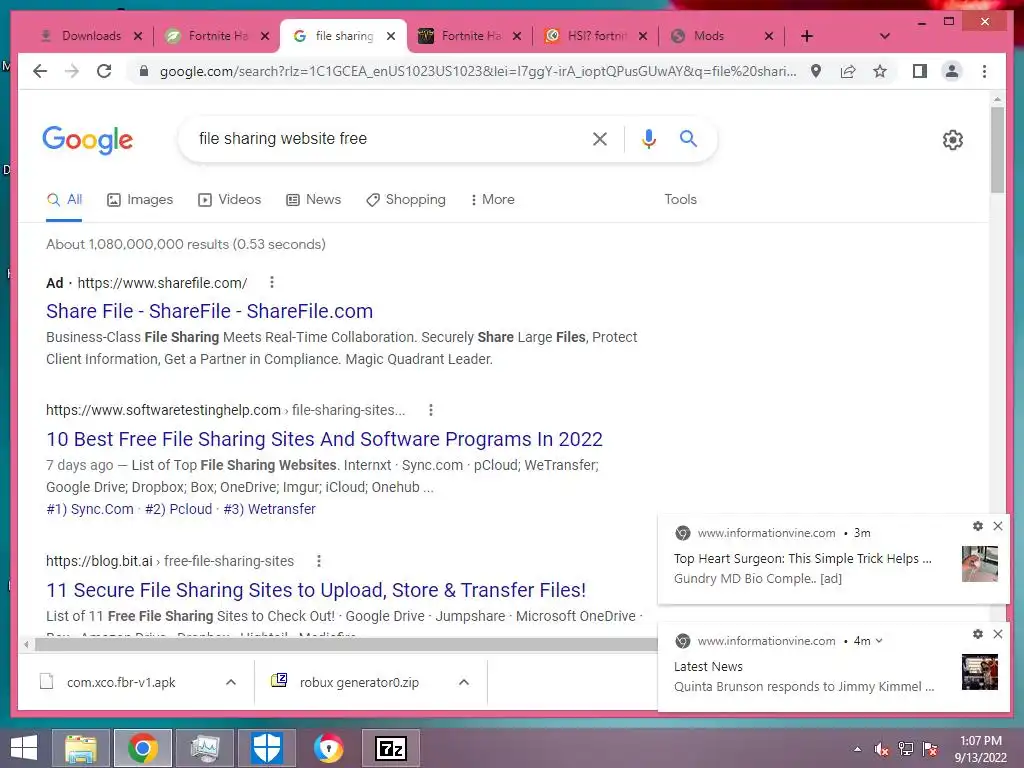The width and height of the screenshot is (1024, 768).
Task: Reload the current Google page
Action: pyautogui.click(x=104, y=71)
